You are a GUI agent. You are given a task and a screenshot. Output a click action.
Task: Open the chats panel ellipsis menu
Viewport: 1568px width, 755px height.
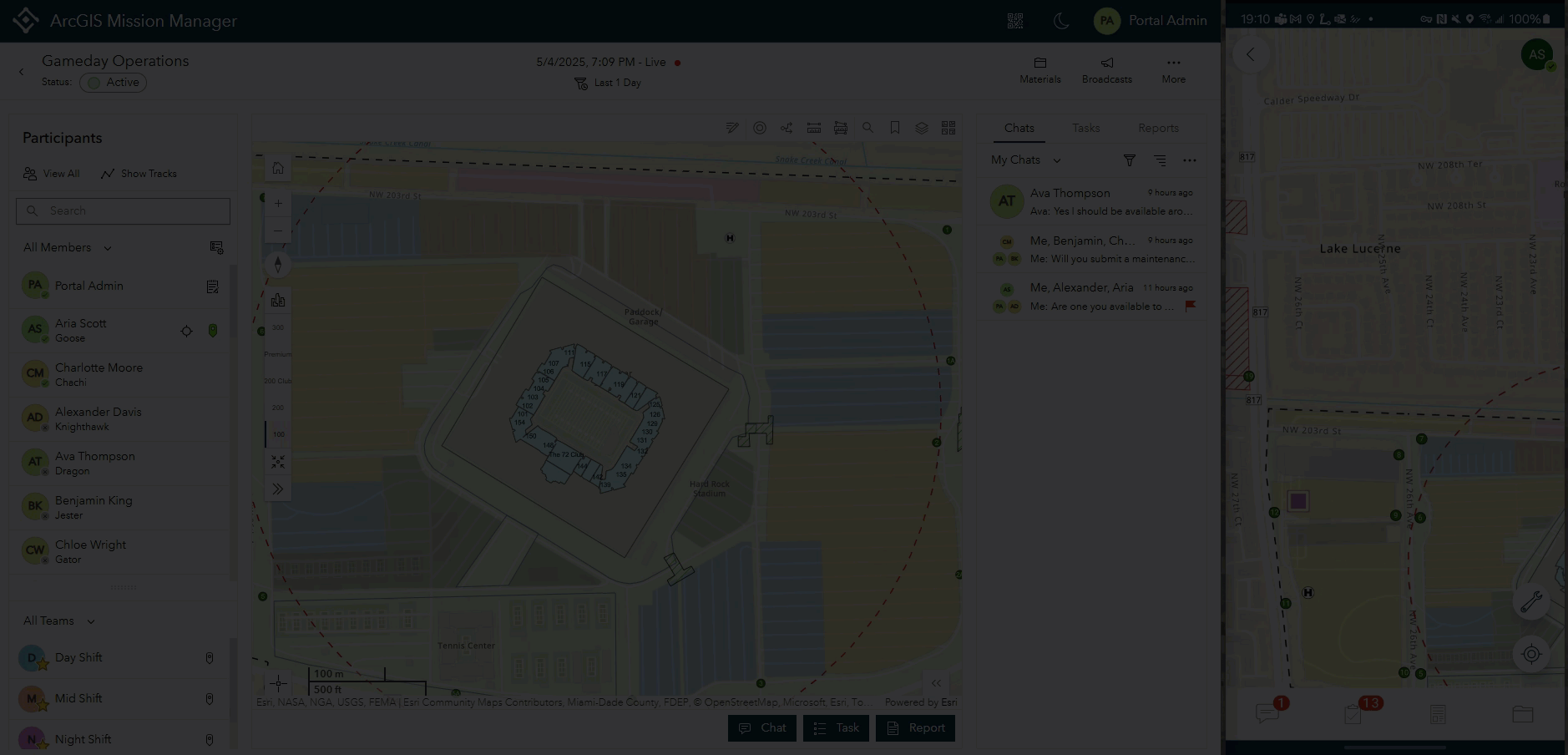pyautogui.click(x=1190, y=160)
